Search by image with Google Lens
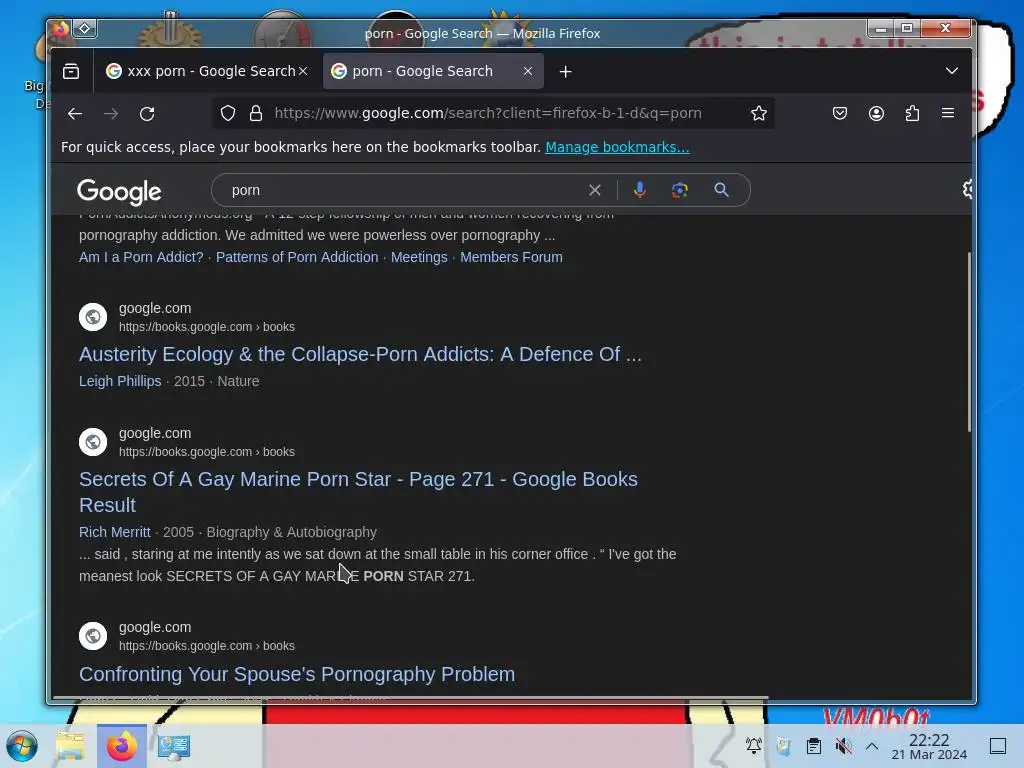This screenshot has height=768, width=1024. [x=680, y=190]
